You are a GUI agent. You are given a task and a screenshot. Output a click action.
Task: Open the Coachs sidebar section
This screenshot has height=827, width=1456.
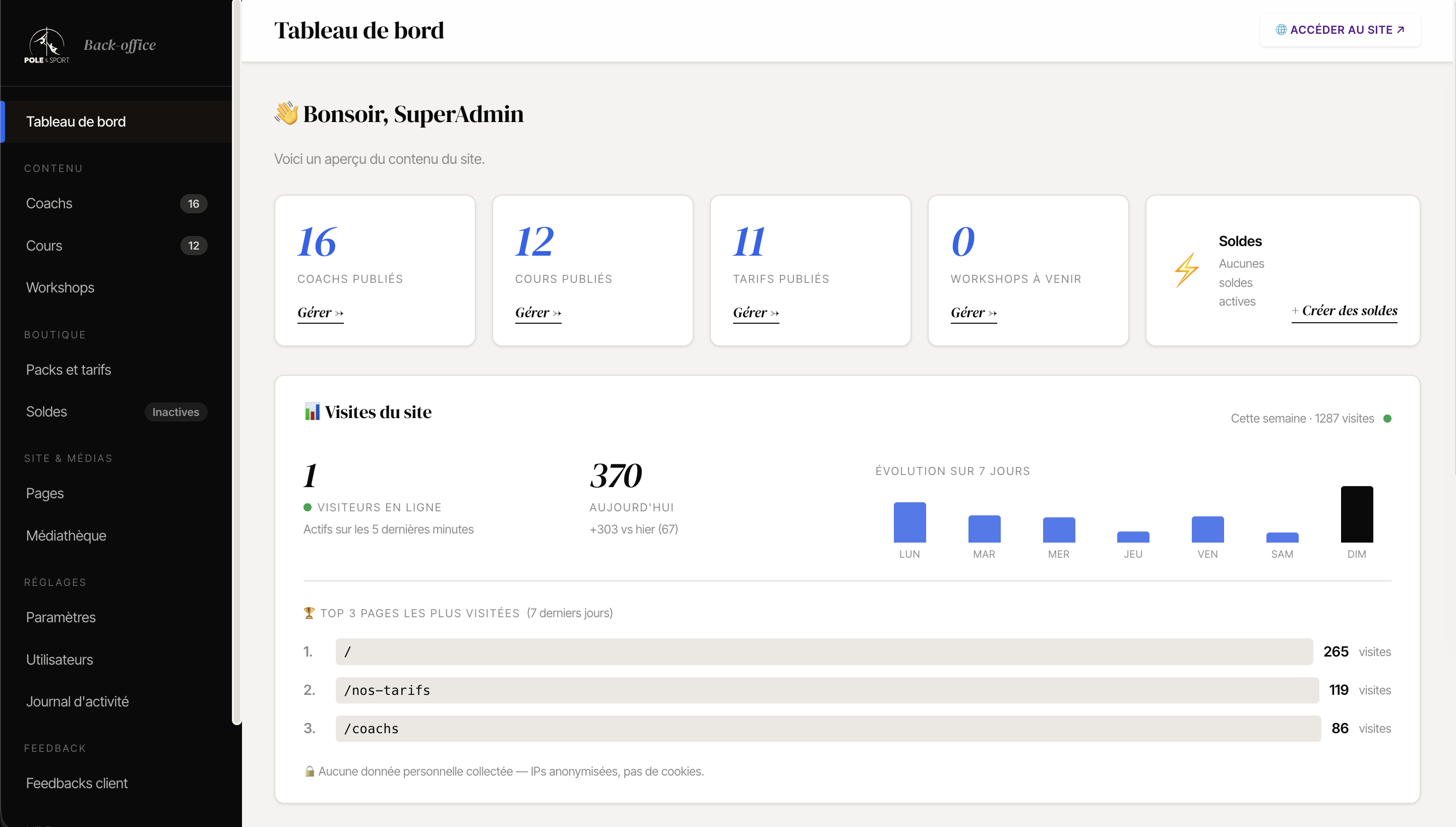tap(116, 203)
